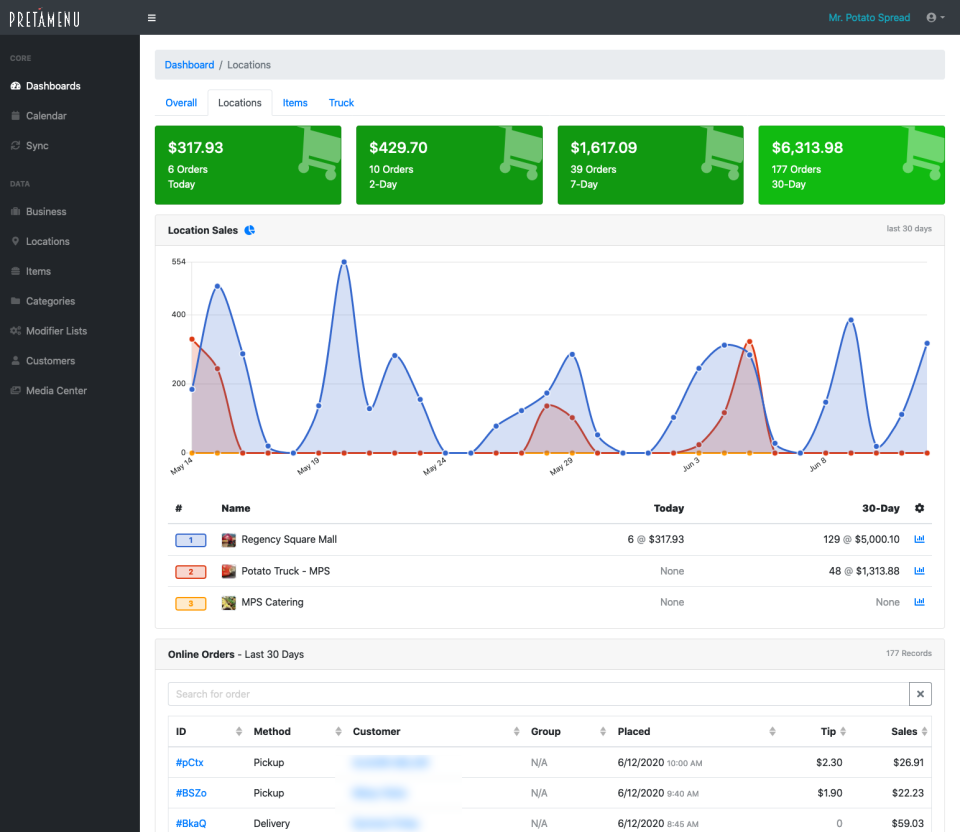Click Mr. Potato Spread account link
This screenshot has height=832, width=960.
tap(869, 18)
